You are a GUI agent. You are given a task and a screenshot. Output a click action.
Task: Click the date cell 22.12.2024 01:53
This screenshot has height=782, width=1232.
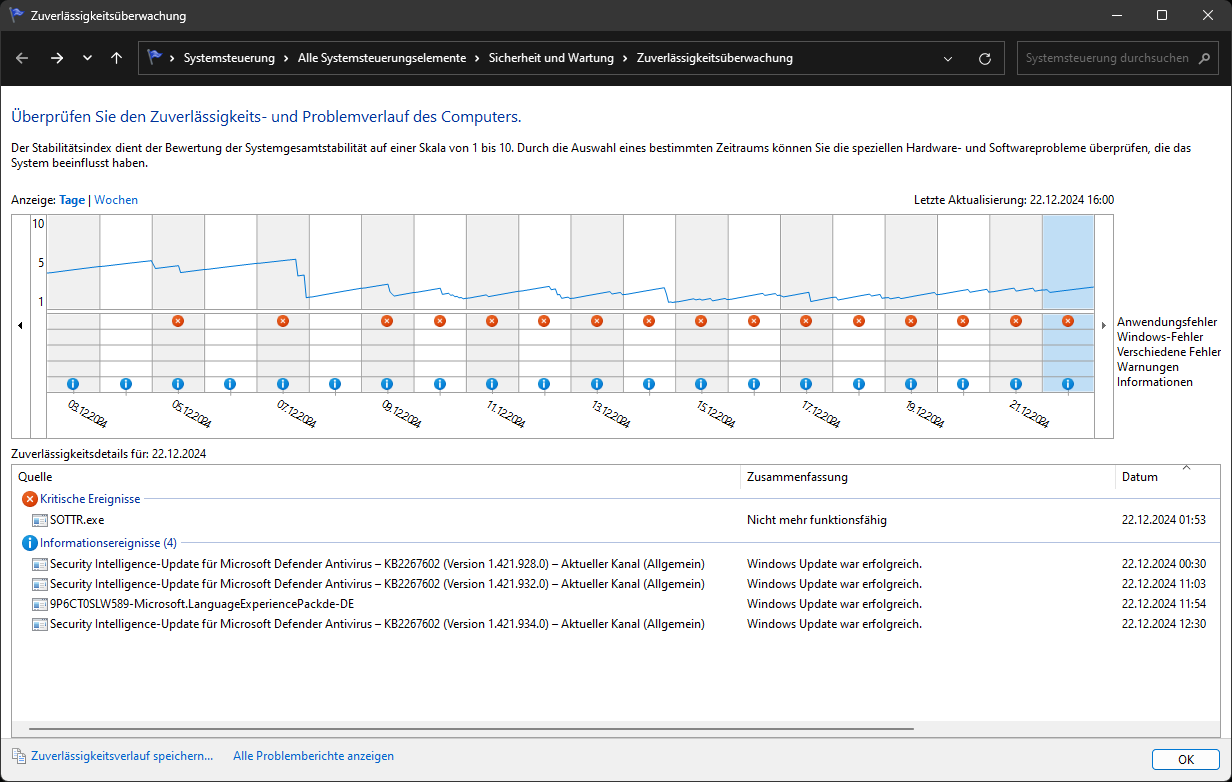(x=1163, y=520)
